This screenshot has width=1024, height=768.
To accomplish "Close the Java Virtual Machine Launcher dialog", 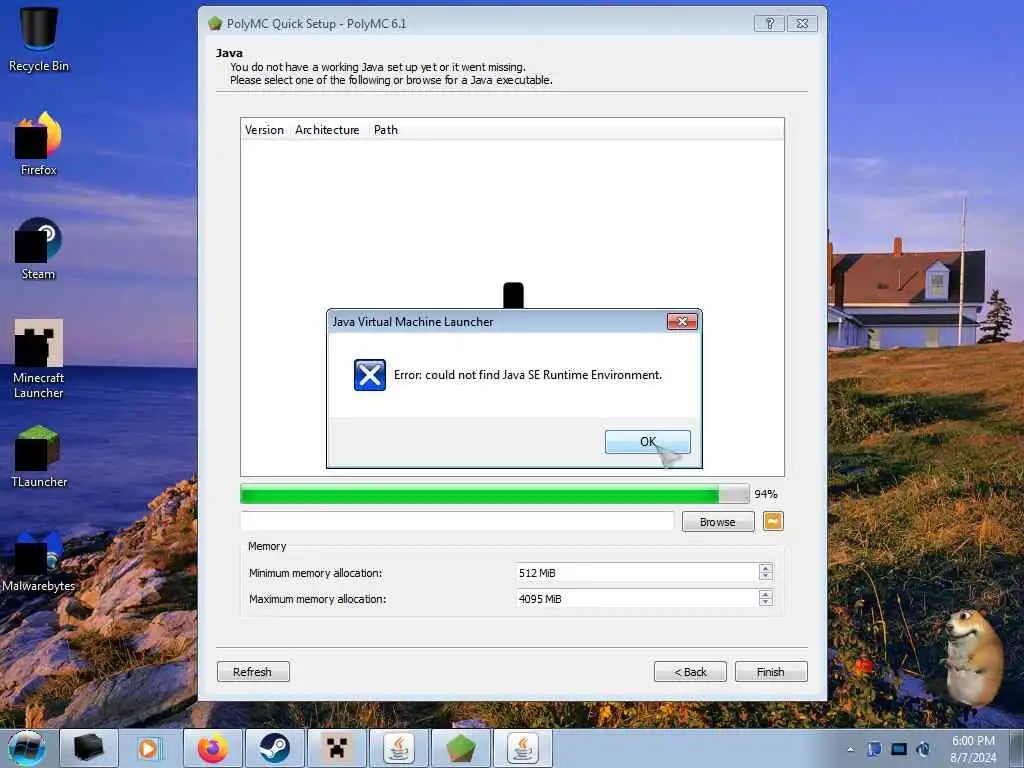I will [682, 321].
